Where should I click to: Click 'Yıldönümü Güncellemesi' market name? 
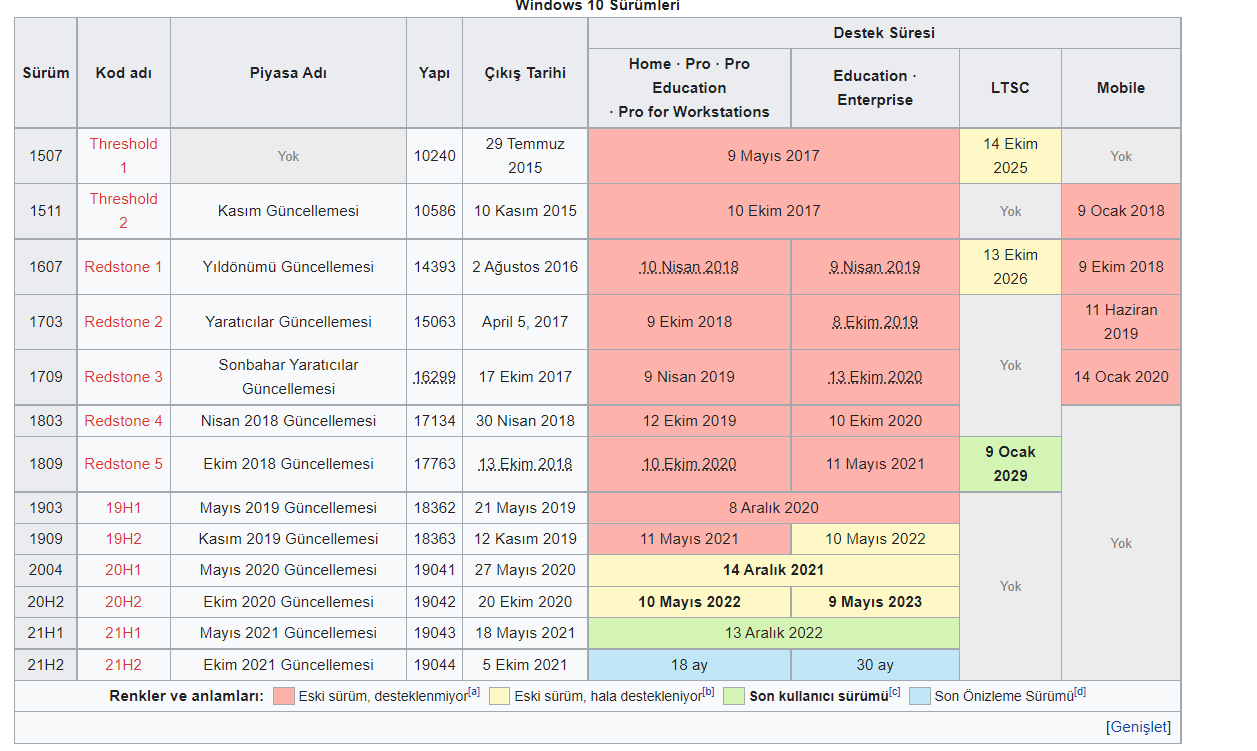(x=288, y=267)
